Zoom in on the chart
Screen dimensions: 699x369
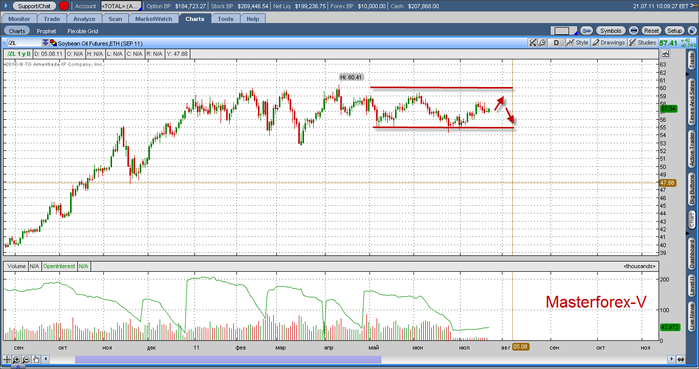coord(16,359)
